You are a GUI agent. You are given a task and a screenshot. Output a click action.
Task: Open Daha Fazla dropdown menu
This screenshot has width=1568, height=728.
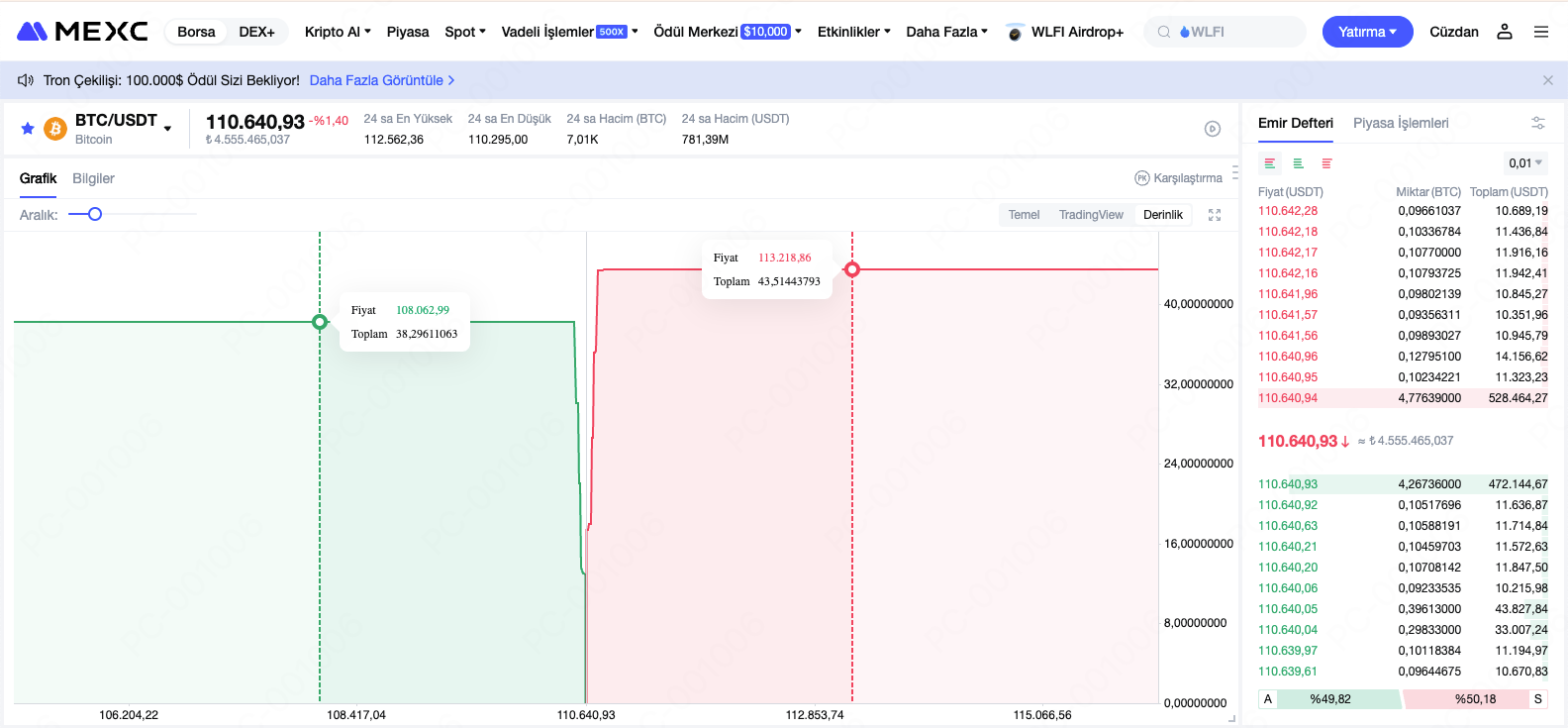[x=946, y=32]
